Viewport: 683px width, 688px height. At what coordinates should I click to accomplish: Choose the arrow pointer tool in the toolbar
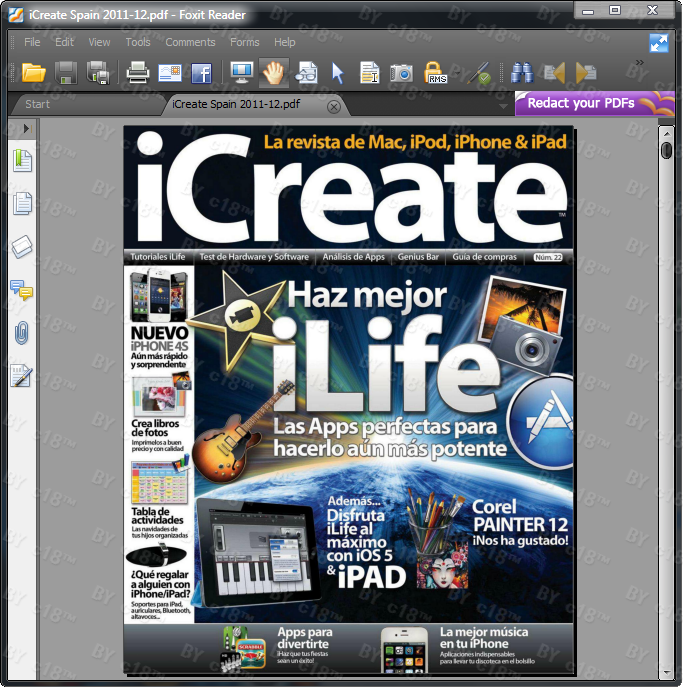(338, 73)
